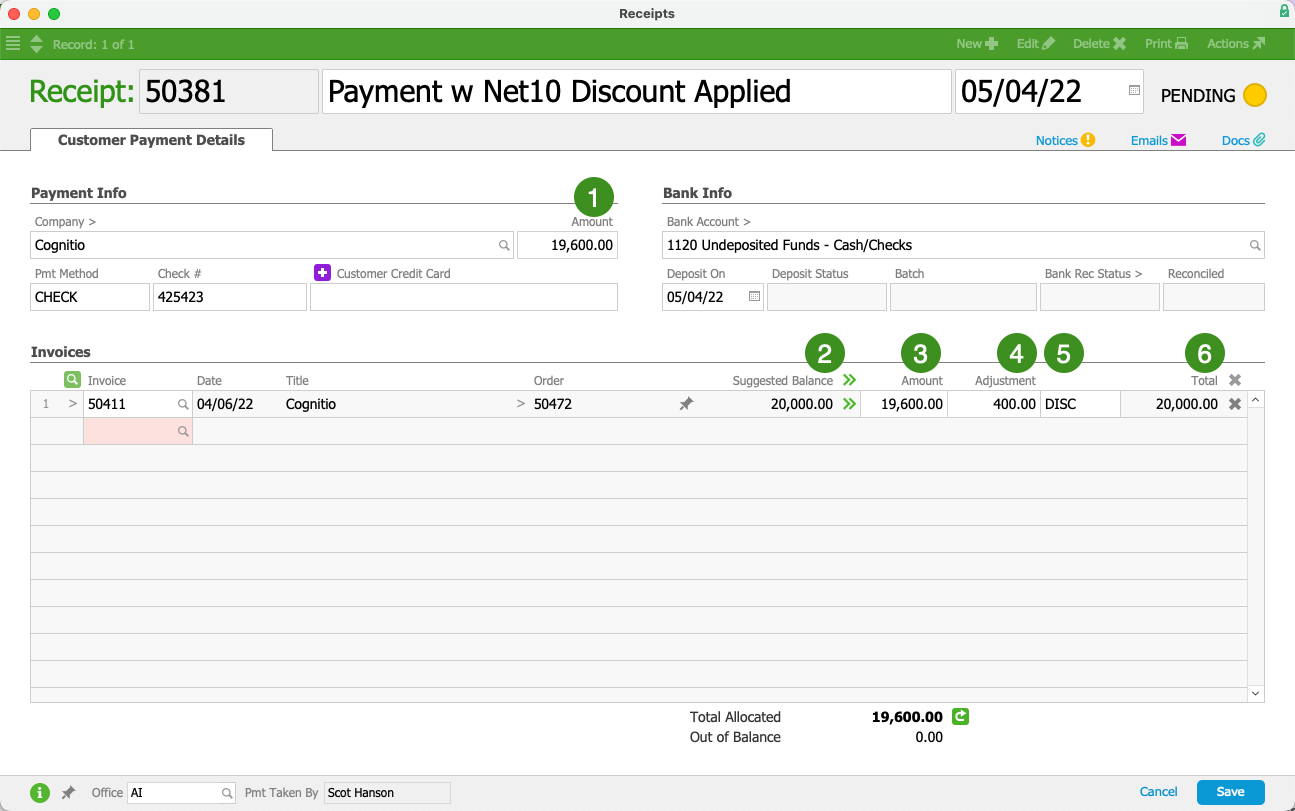Click the Company field search magnifier
The width and height of the screenshot is (1295, 811).
point(505,245)
